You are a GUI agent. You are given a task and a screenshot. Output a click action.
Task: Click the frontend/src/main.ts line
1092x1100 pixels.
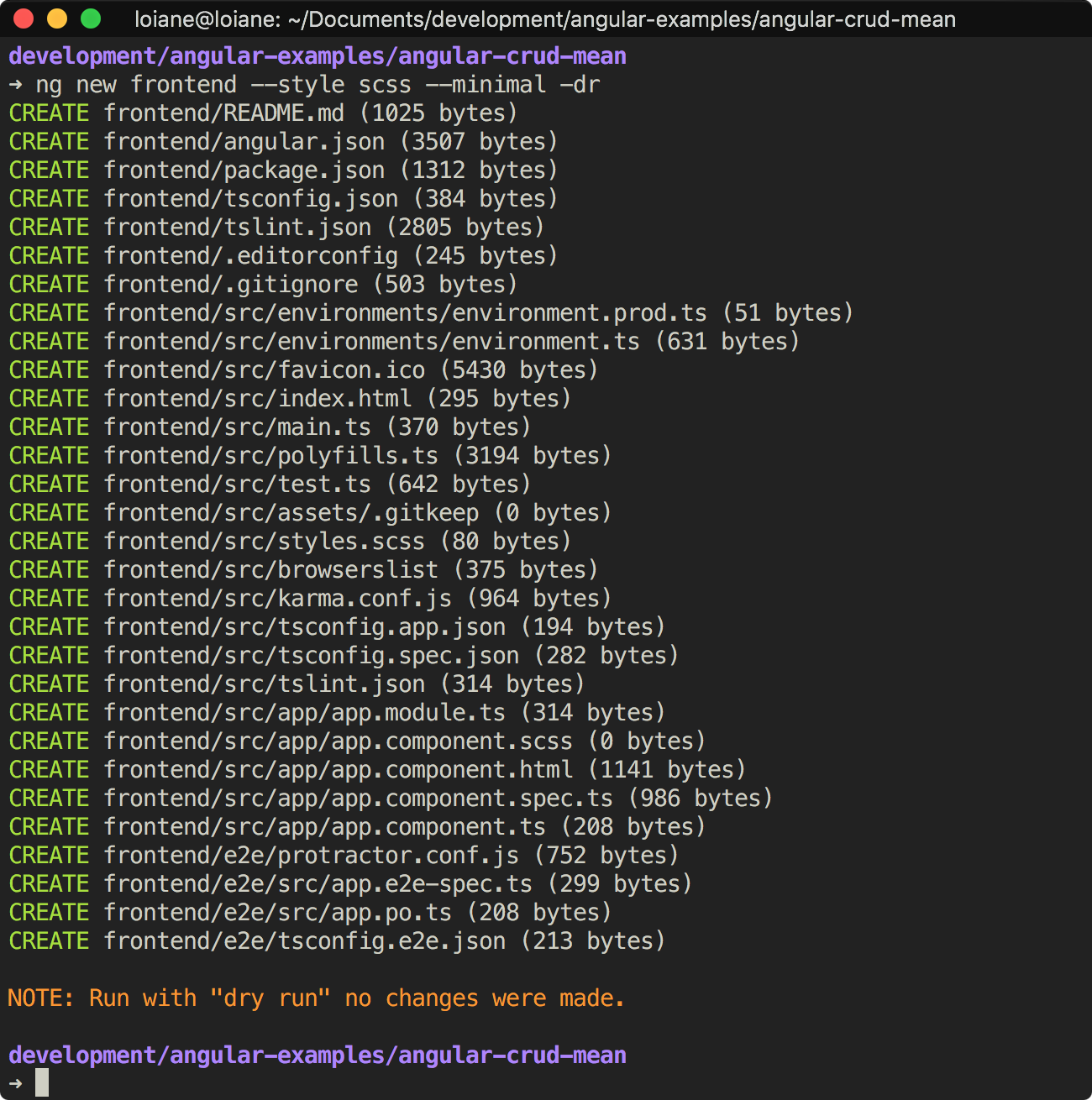coord(270,427)
